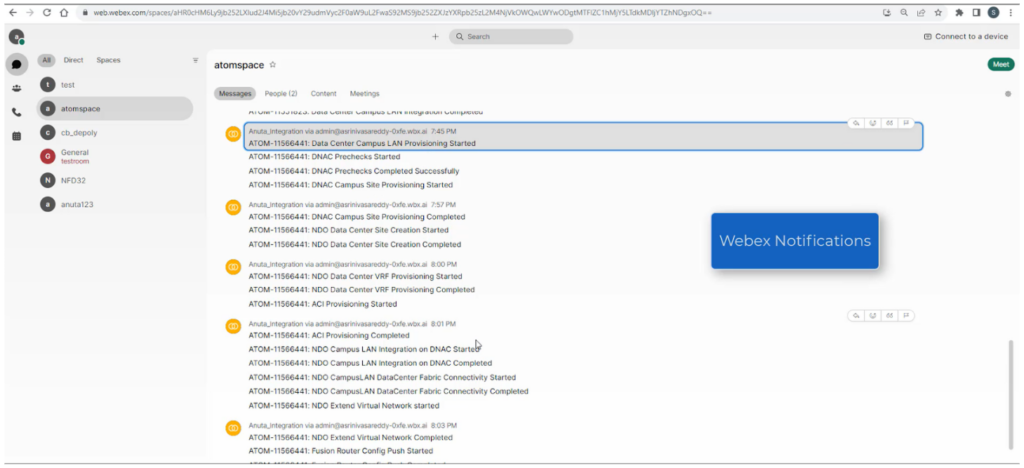Open the browser extensions puzzle icon
The image size is (1024, 468).
point(959,12)
